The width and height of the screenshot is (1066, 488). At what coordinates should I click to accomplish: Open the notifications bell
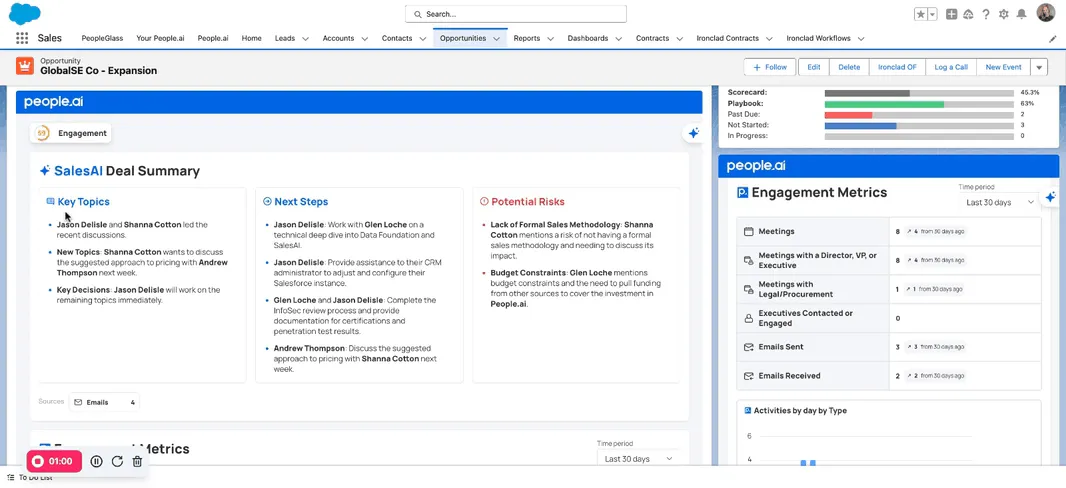click(1021, 14)
